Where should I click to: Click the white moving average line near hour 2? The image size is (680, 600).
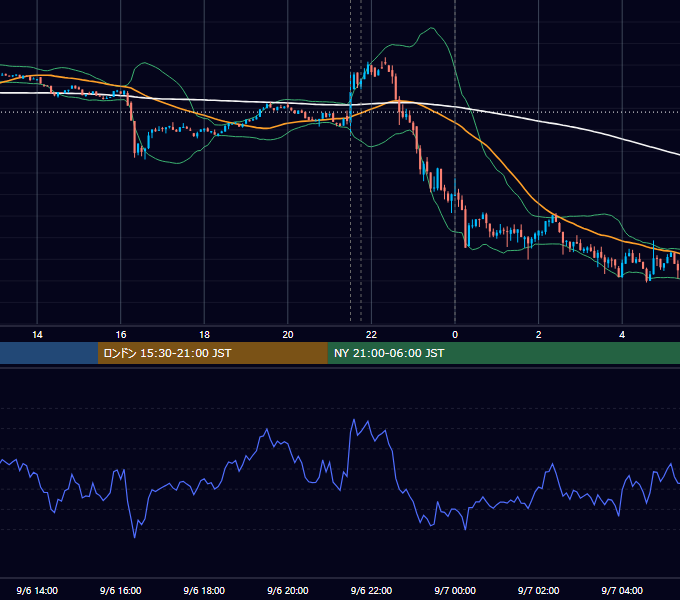pyautogui.click(x=538, y=121)
